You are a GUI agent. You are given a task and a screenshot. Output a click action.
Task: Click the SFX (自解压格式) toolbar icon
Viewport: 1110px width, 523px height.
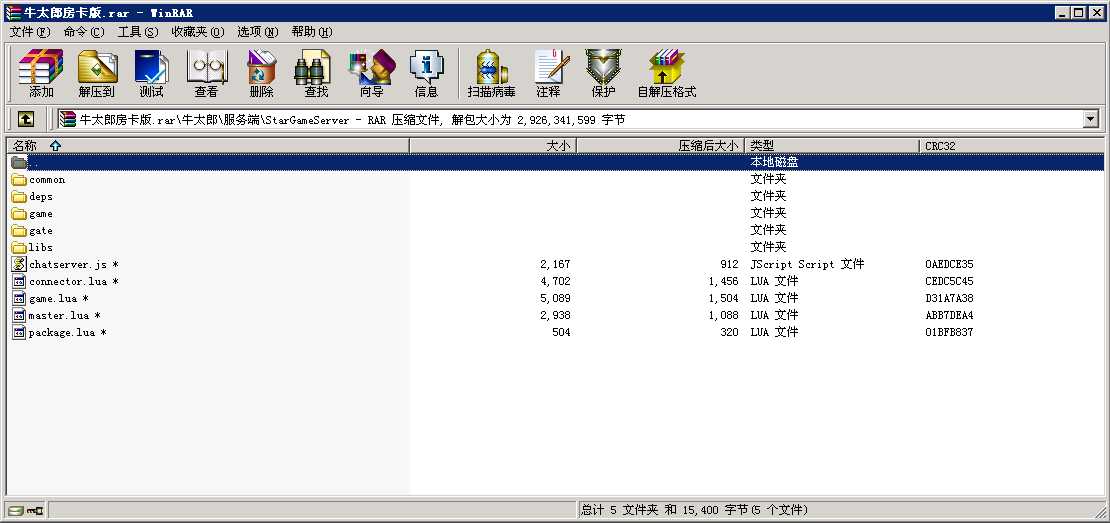tap(667, 74)
